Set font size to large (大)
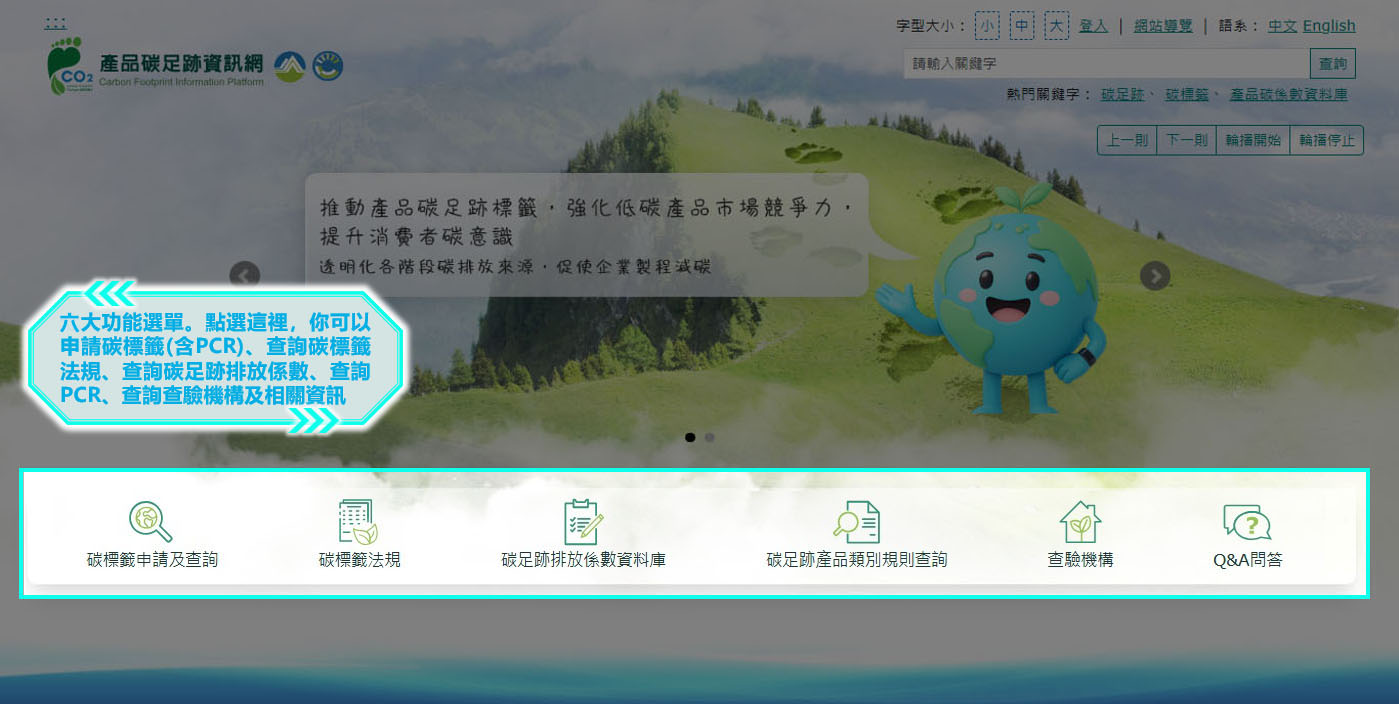Image resolution: width=1399 pixels, height=704 pixels. (x=1057, y=26)
